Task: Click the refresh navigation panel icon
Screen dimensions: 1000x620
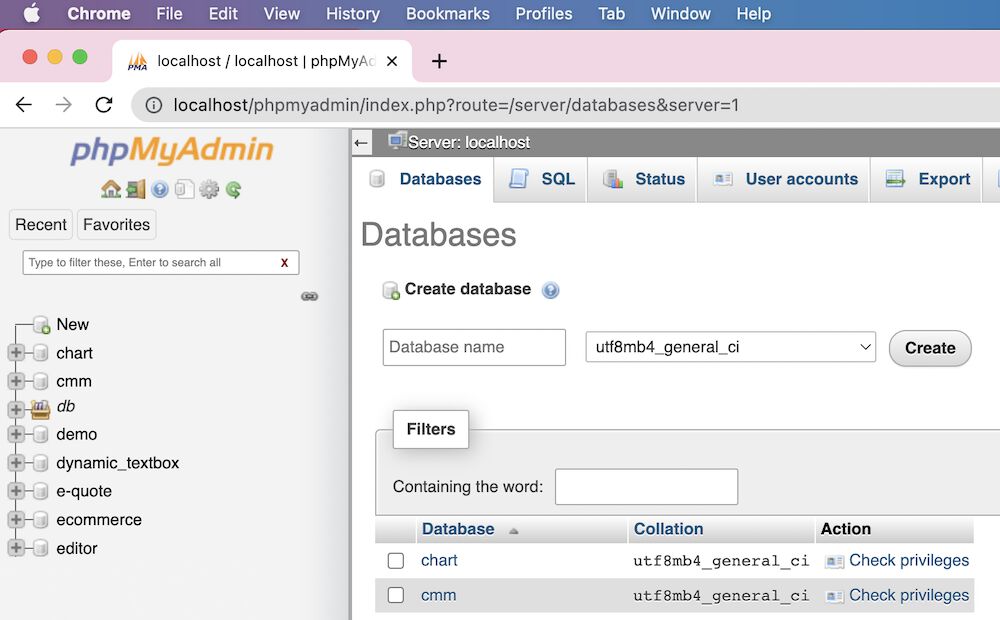Action: click(x=233, y=189)
